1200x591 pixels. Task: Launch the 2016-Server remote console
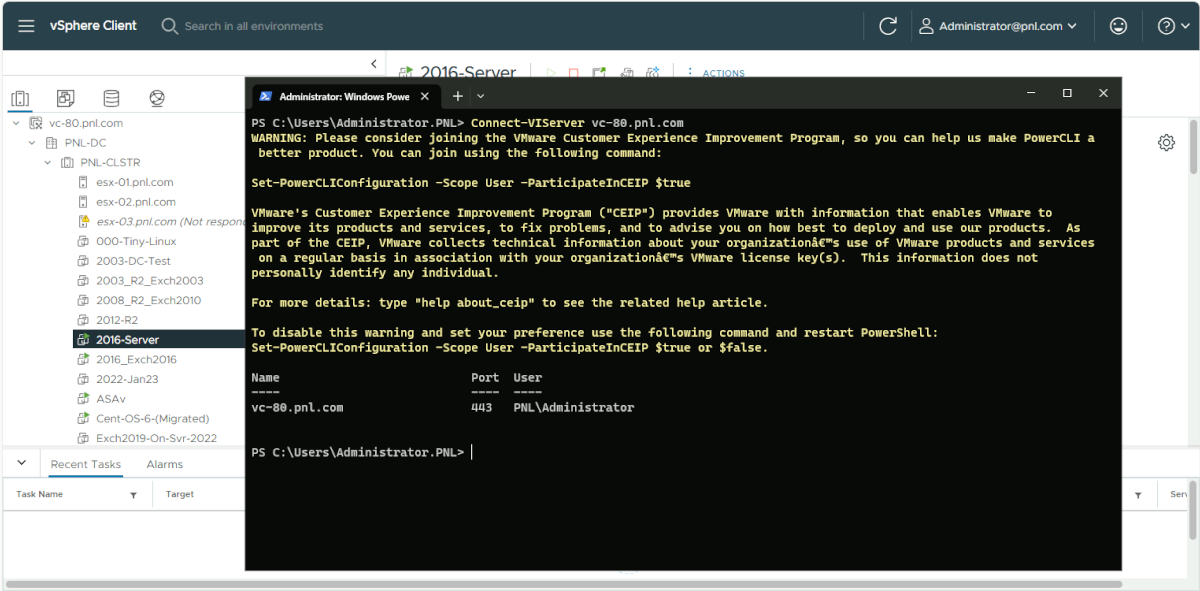click(x=600, y=72)
